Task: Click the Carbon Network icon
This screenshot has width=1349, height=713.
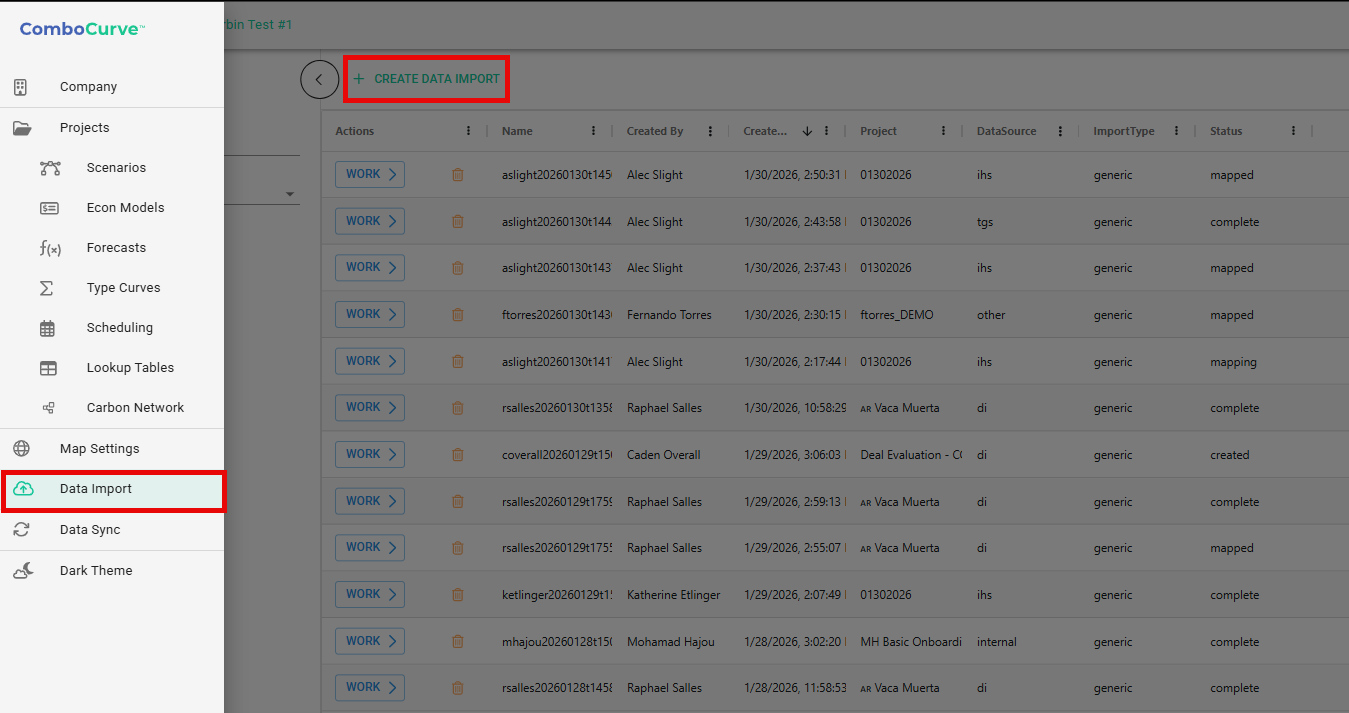Action: click(48, 408)
